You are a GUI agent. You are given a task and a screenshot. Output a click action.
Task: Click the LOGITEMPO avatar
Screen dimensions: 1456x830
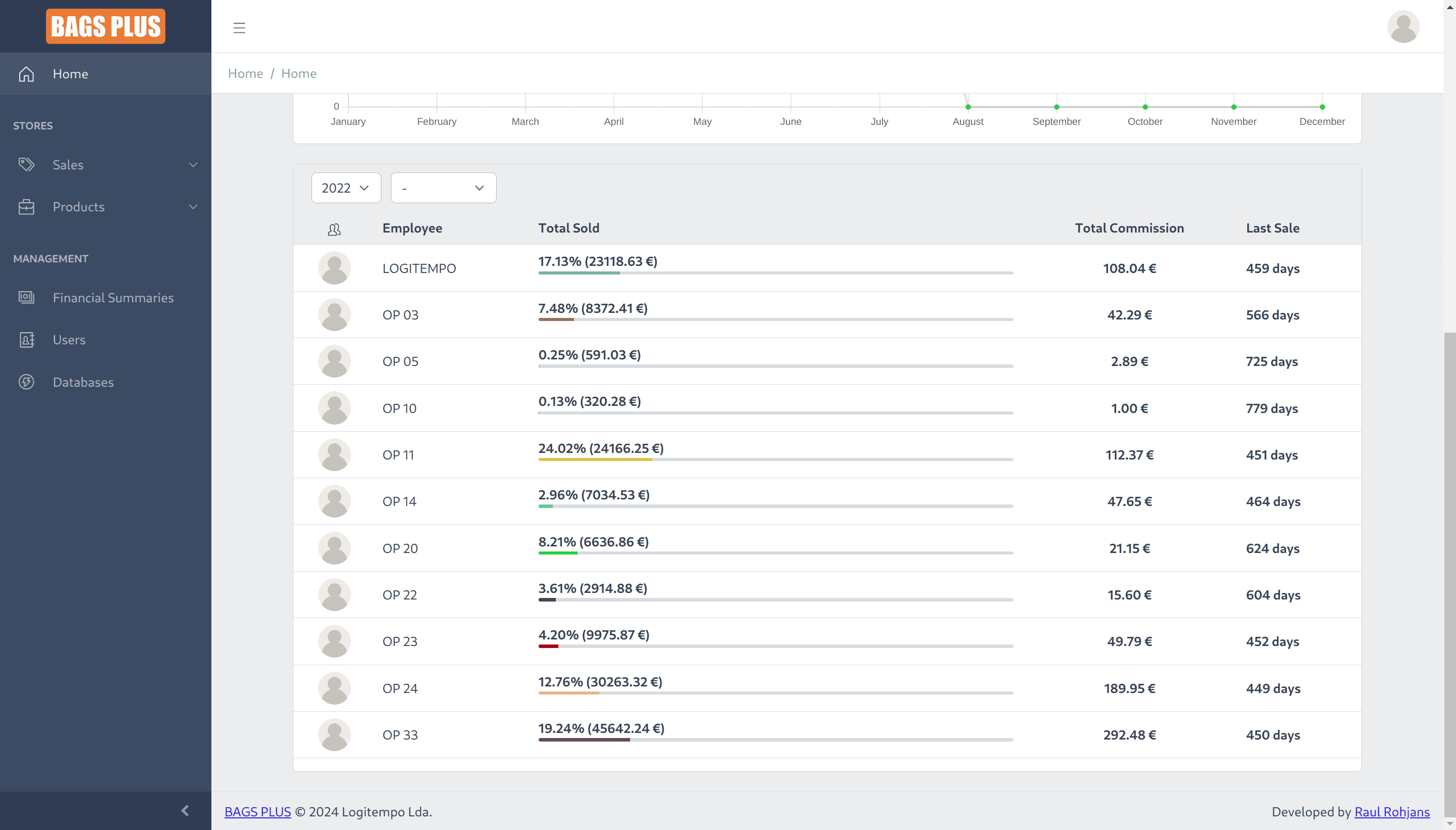coord(334,268)
